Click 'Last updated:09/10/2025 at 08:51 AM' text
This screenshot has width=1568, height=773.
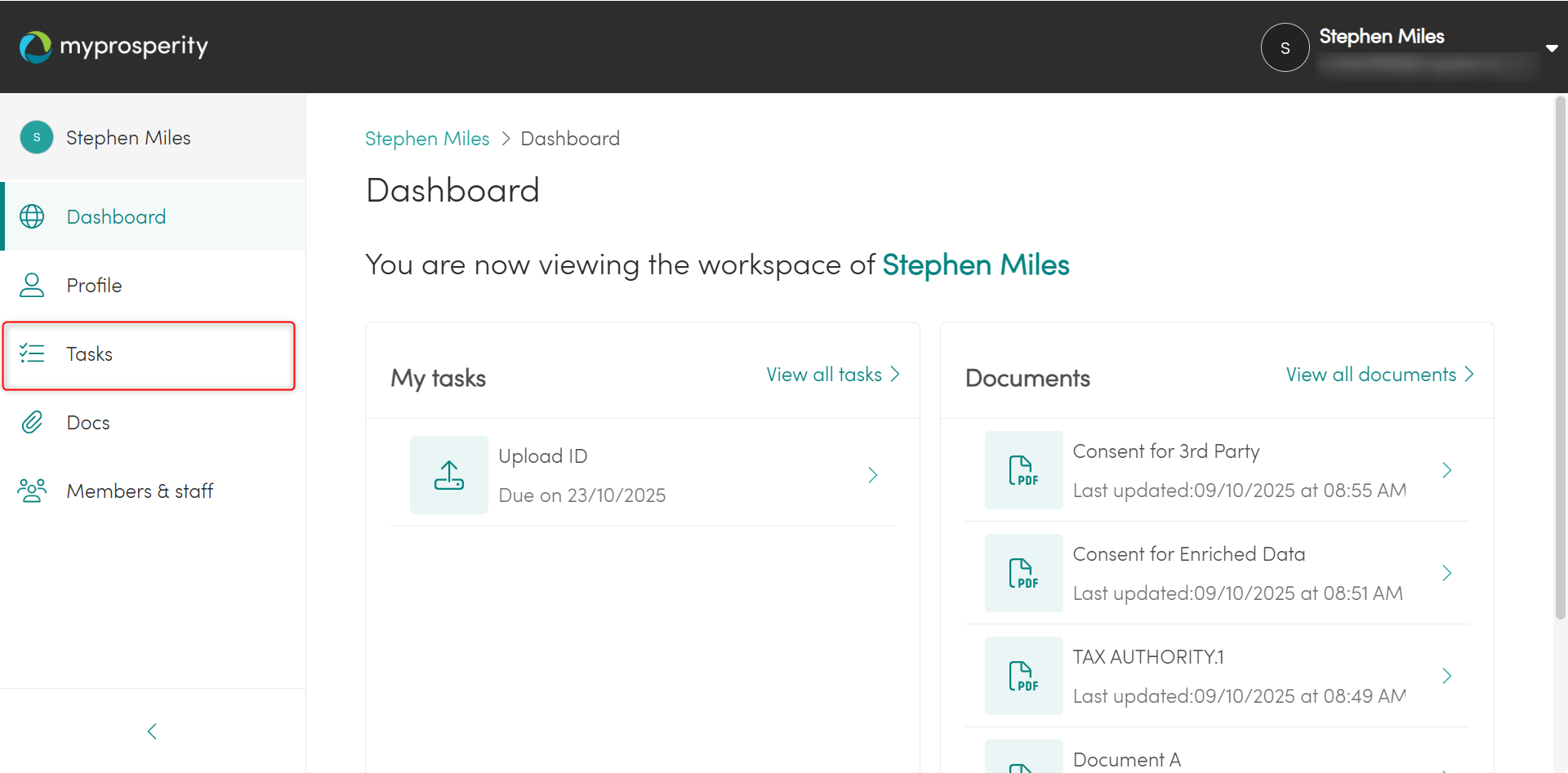click(1238, 593)
